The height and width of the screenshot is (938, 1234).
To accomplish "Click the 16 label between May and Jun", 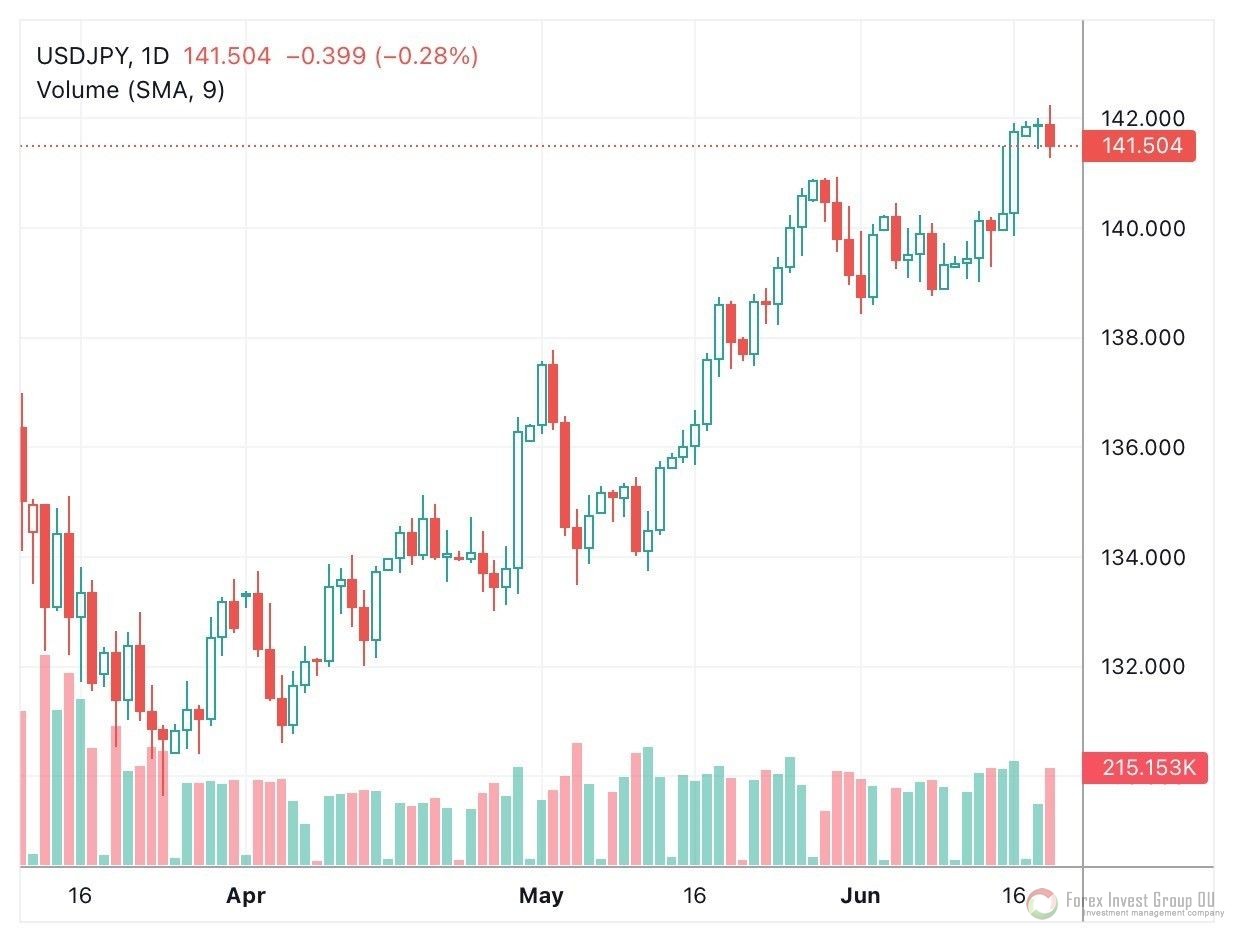I will pos(694,896).
